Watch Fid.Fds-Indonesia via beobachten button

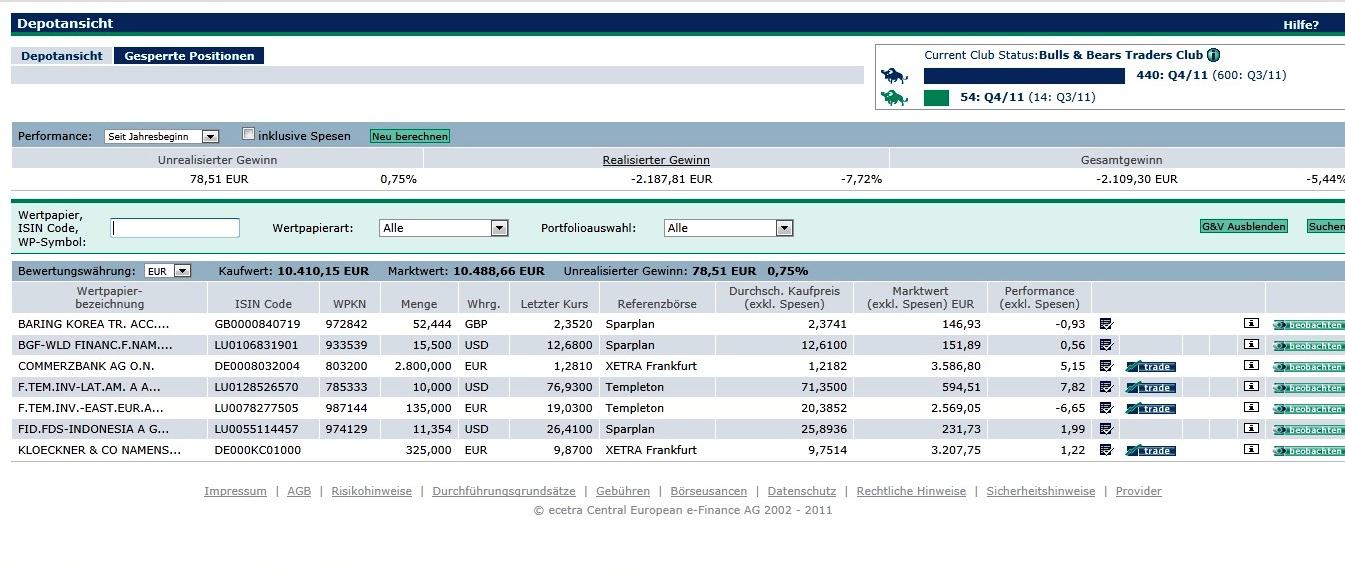tap(1308, 429)
